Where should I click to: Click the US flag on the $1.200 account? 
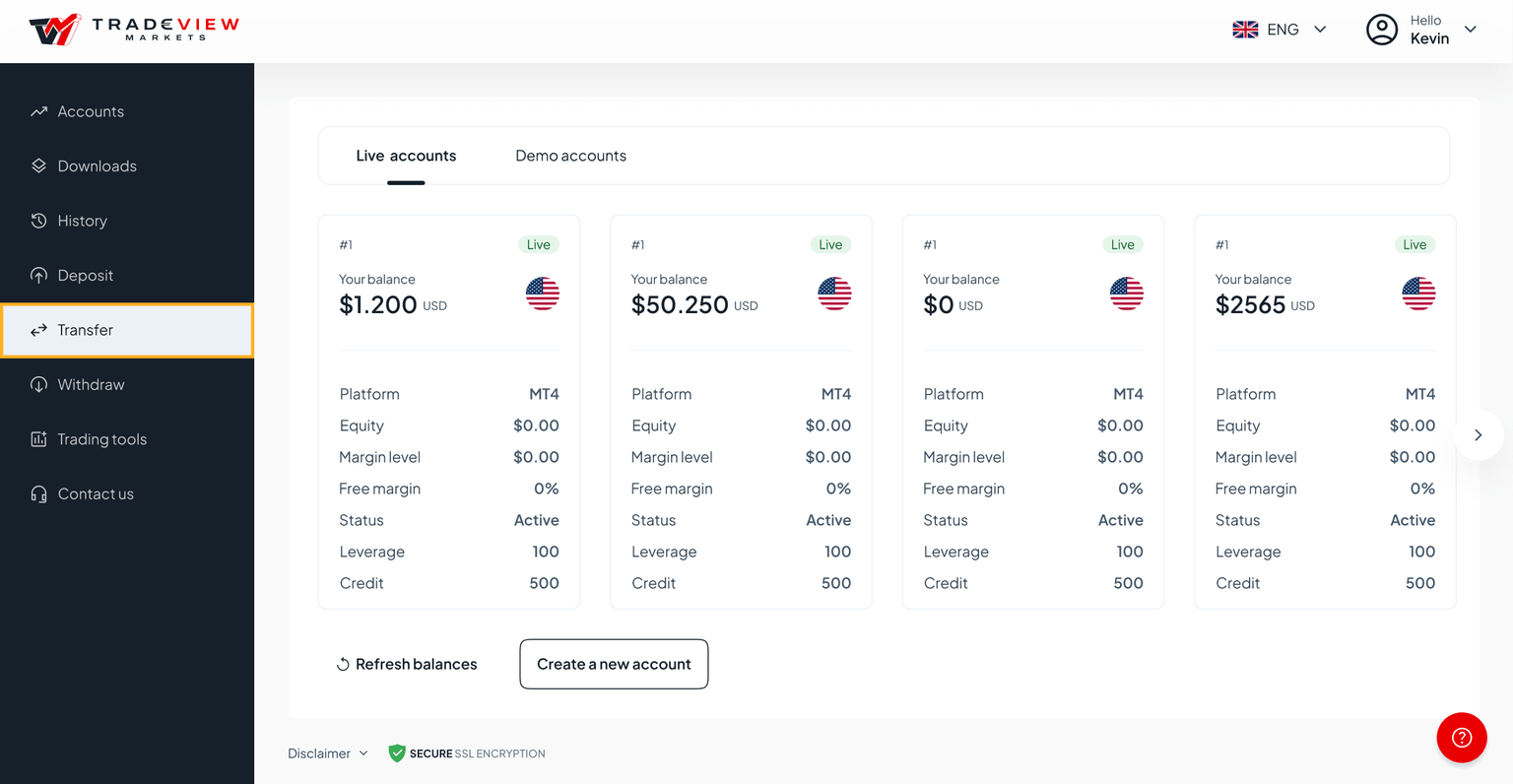542,294
